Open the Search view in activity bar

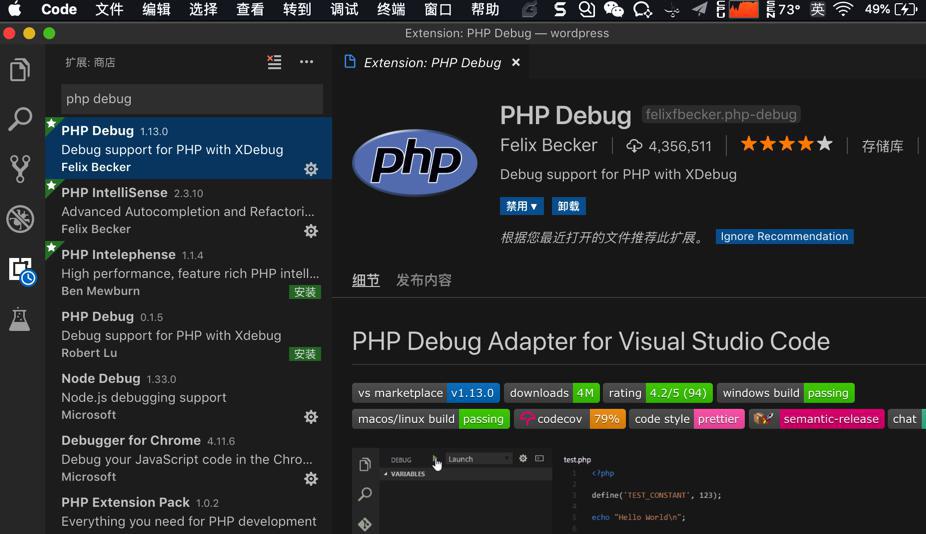(19, 119)
